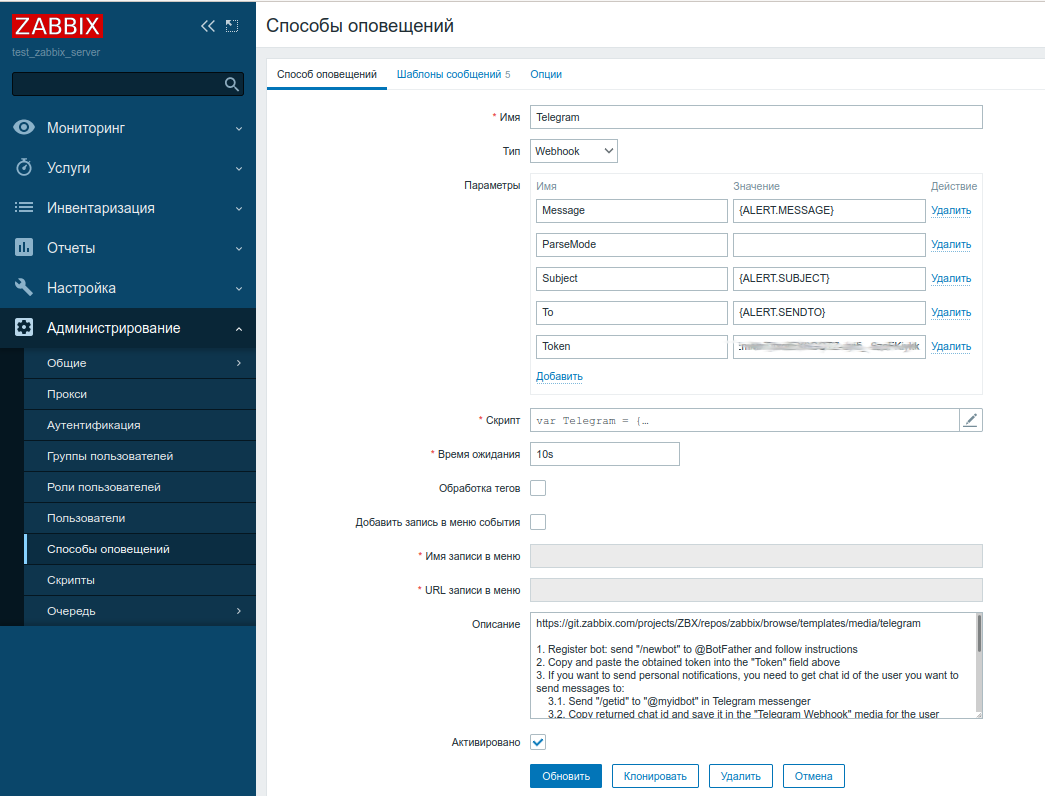Collapse the Администрирование menu
The height and width of the screenshot is (796, 1045).
128,328
